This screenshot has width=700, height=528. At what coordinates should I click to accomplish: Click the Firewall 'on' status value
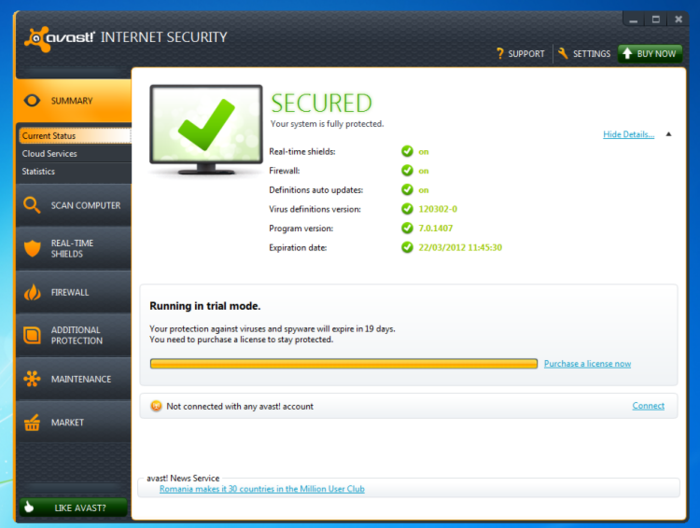(x=424, y=171)
